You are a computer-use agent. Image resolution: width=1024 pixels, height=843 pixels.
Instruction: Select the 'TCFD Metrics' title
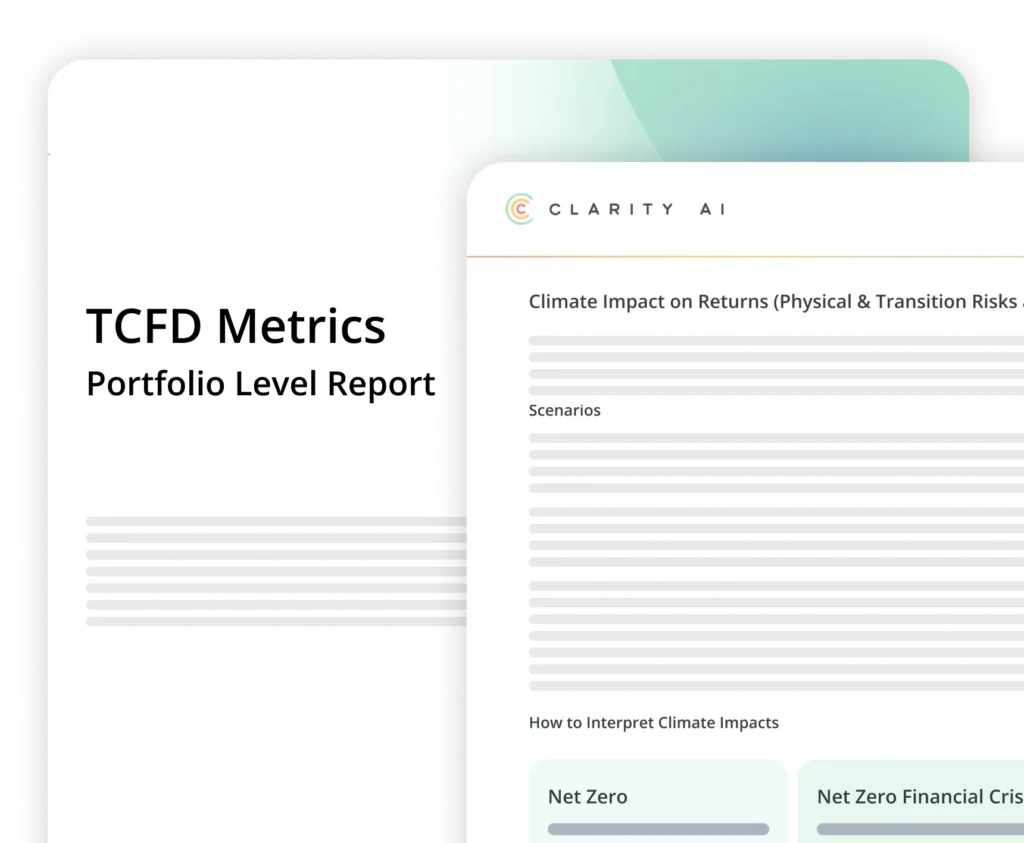(x=236, y=326)
